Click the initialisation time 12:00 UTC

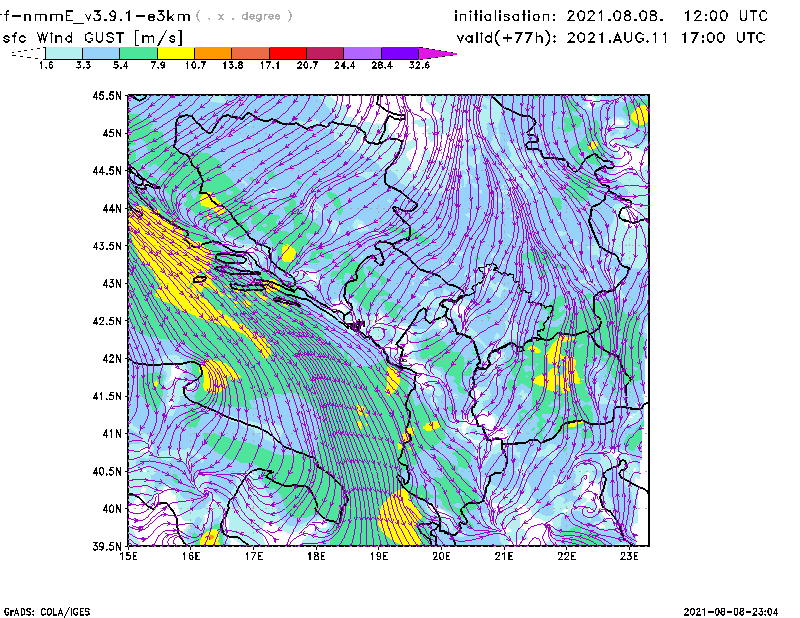[726, 16]
